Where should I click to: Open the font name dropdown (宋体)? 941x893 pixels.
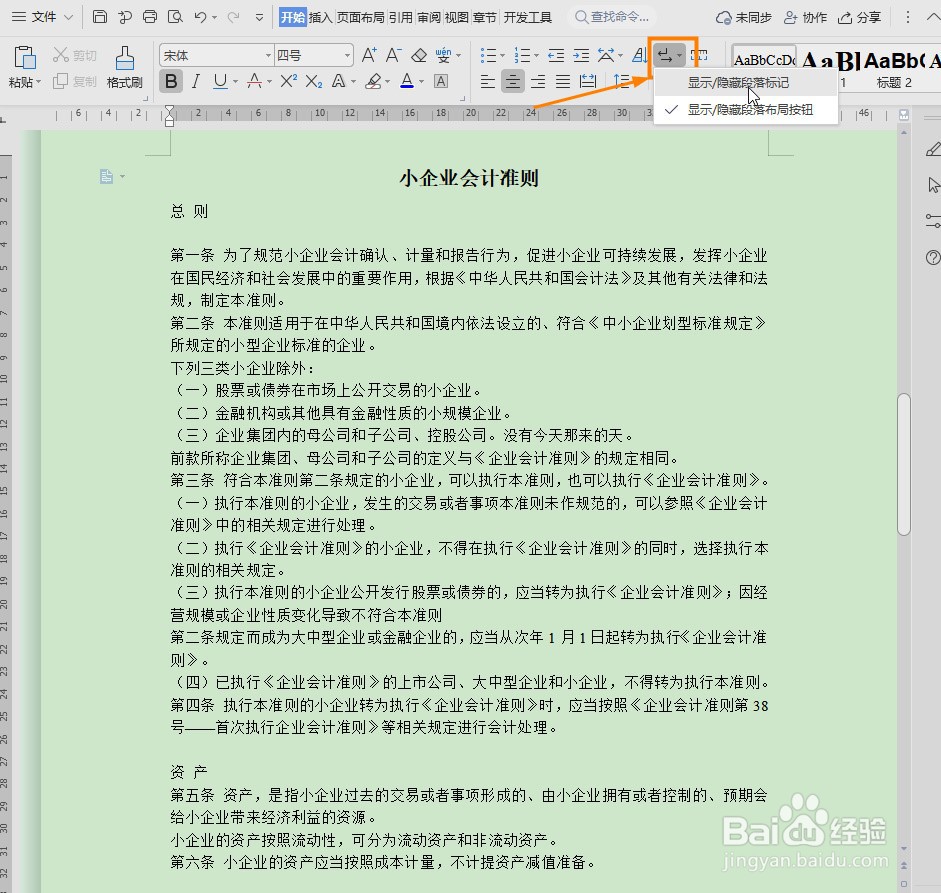click(269, 56)
